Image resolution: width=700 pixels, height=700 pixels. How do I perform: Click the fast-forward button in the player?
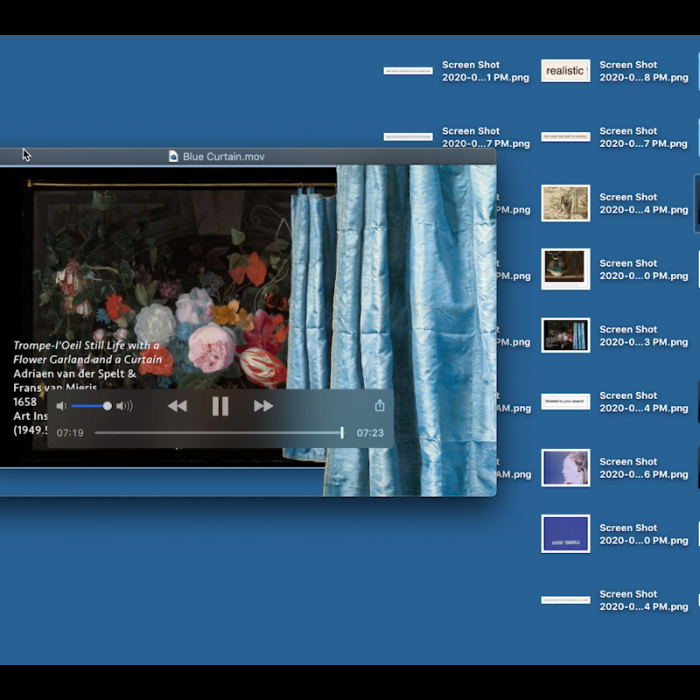pos(263,406)
